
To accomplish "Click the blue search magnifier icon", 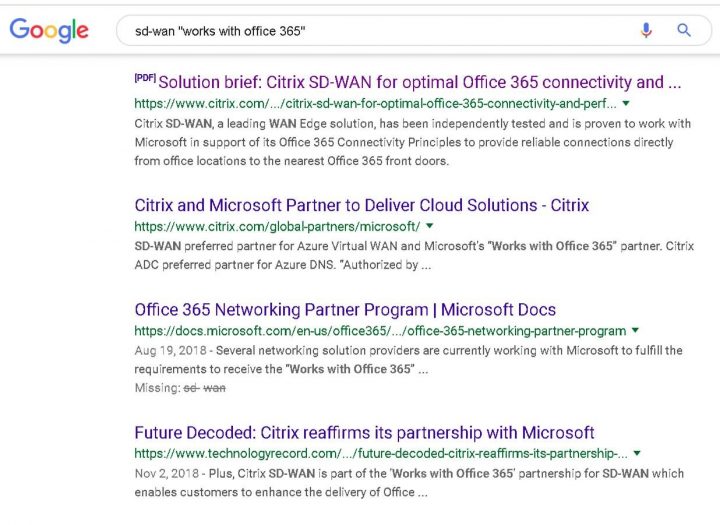I will click(x=684, y=31).
